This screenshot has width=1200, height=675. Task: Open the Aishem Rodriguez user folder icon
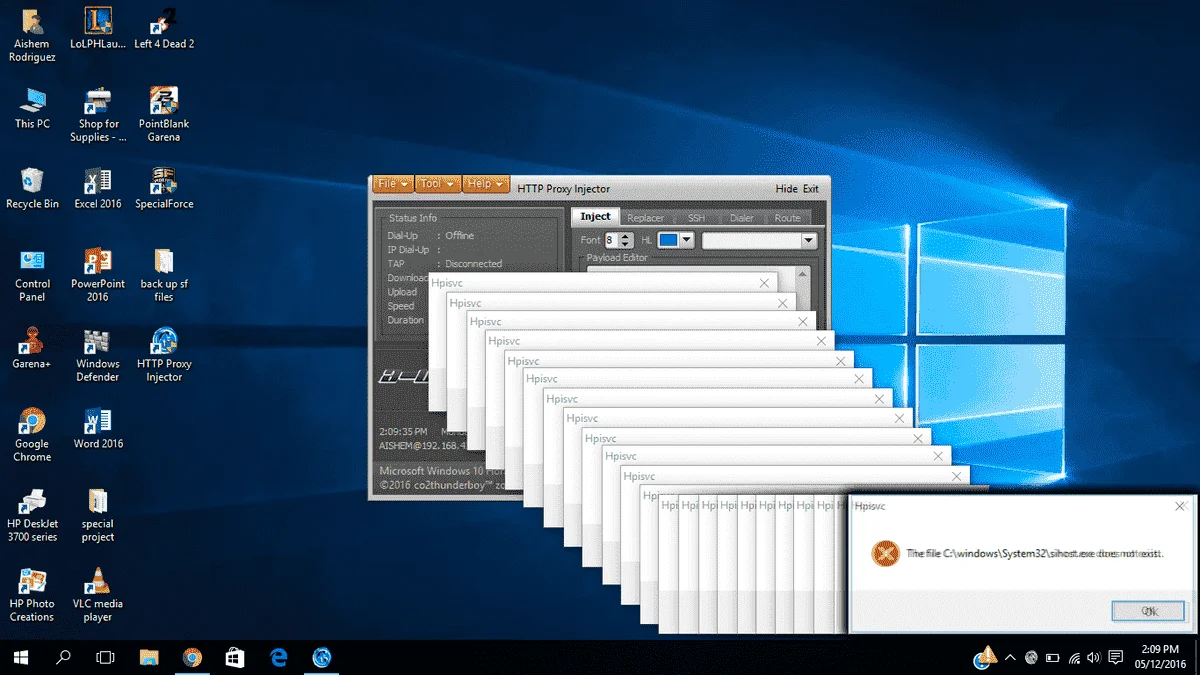click(32, 34)
